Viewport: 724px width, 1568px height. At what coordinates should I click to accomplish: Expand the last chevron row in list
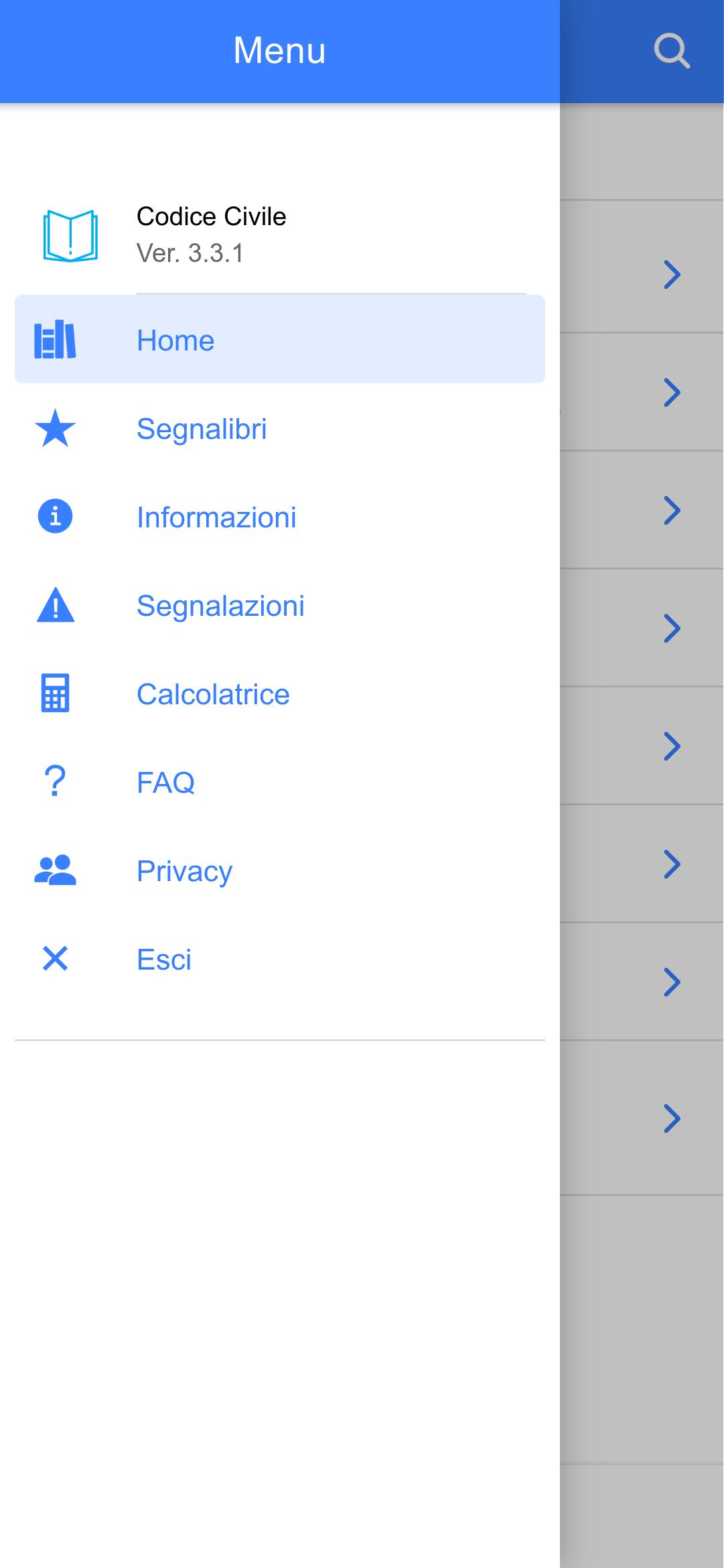click(671, 1118)
